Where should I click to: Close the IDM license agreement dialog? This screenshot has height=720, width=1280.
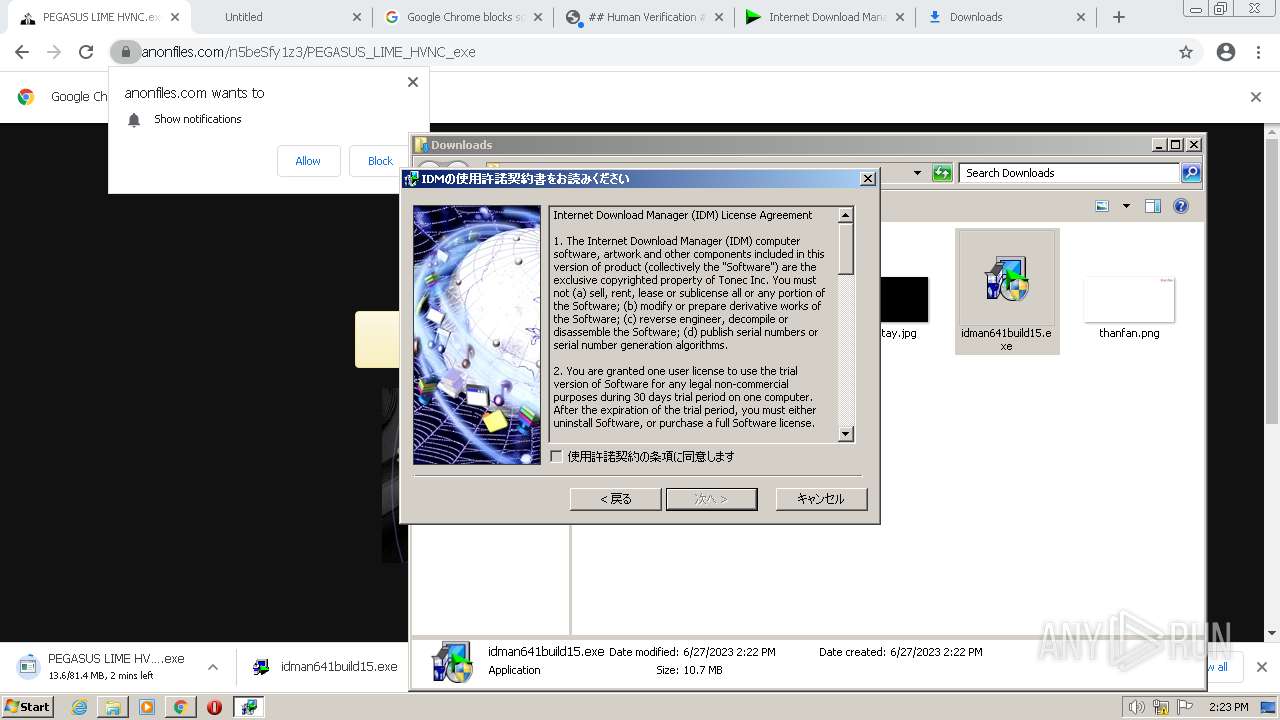[868, 178]
